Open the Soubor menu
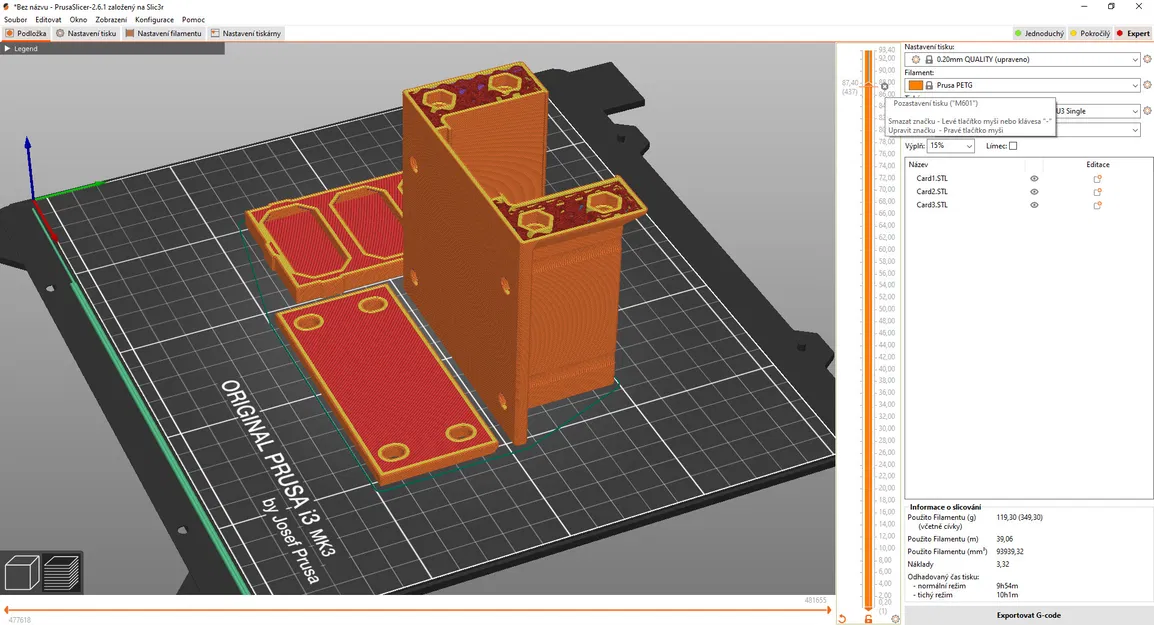 pyautogui.click(x=15, y=20)
